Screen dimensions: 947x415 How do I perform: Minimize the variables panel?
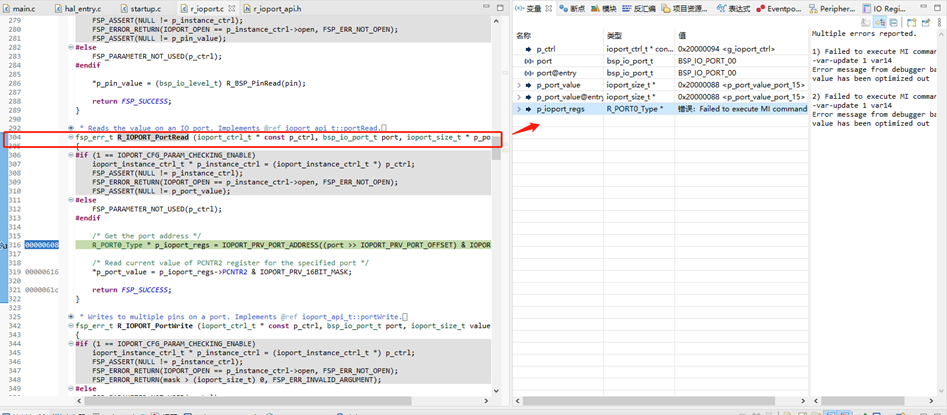tap(922, 8)
